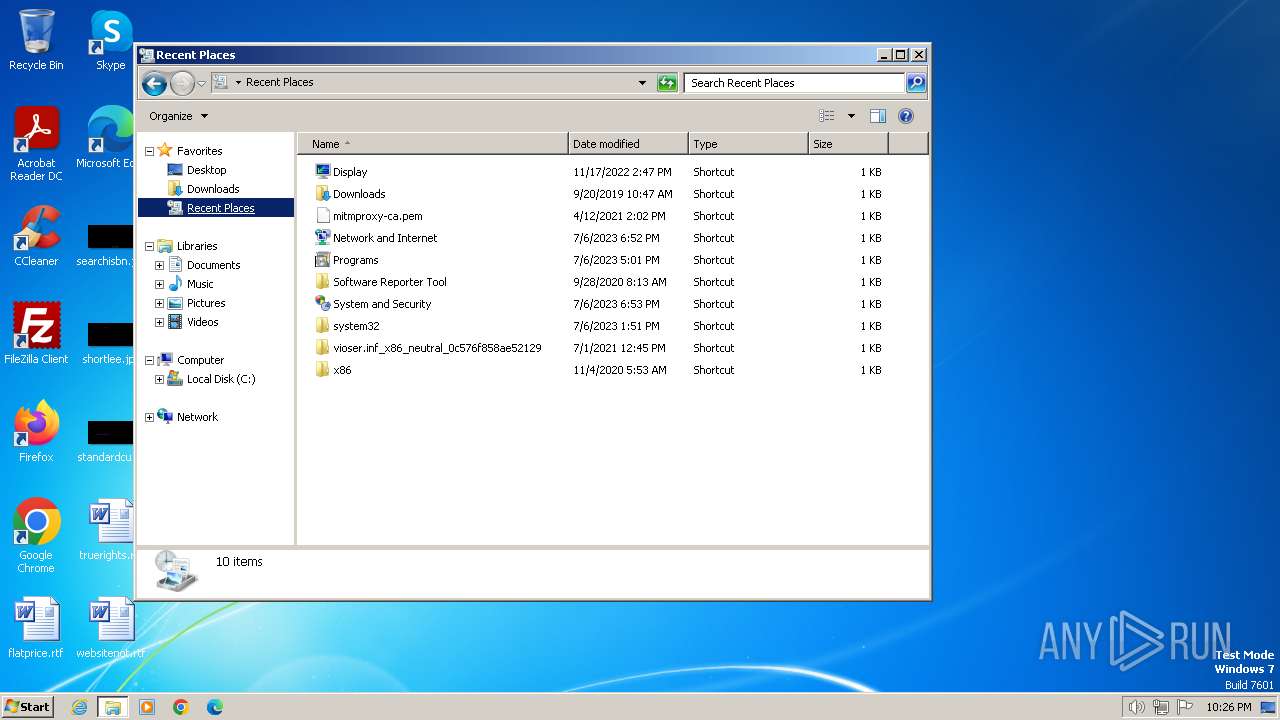This screenshot has width=1280, height=720.
Task: Click the Action Center flag tray icon
Action: click(1185, 707)
